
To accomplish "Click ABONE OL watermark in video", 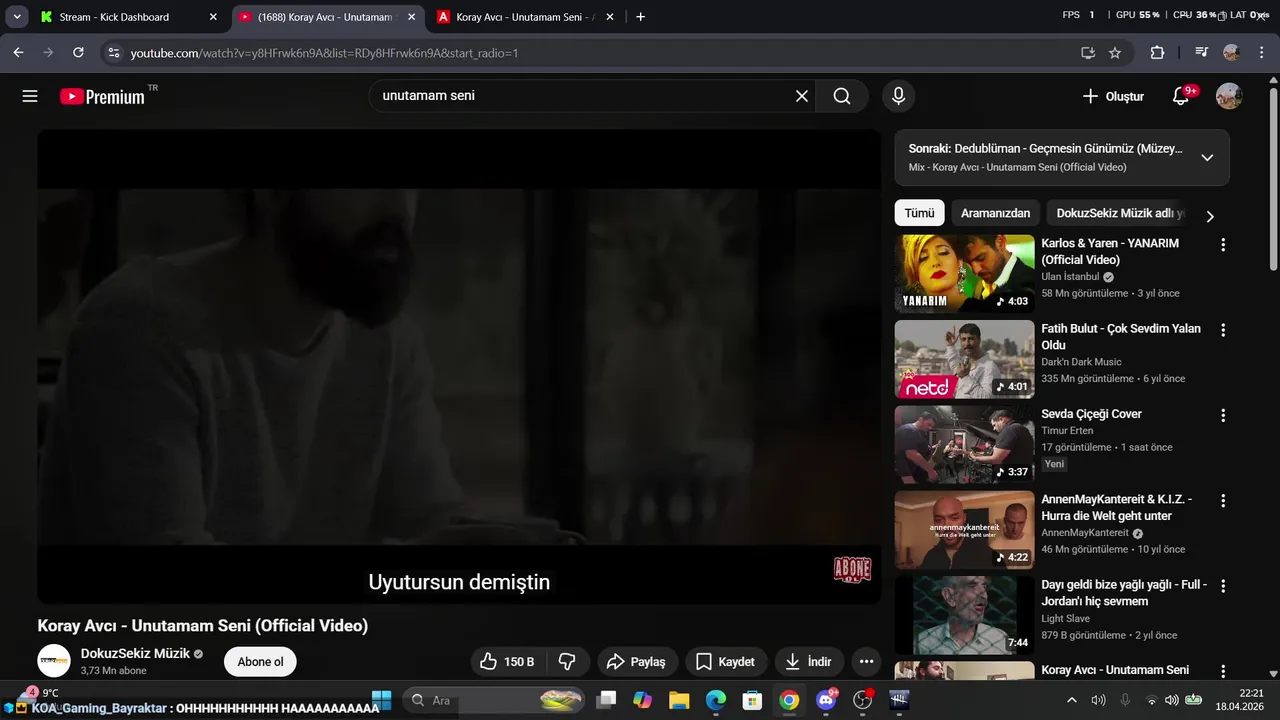I will point(852,569).
